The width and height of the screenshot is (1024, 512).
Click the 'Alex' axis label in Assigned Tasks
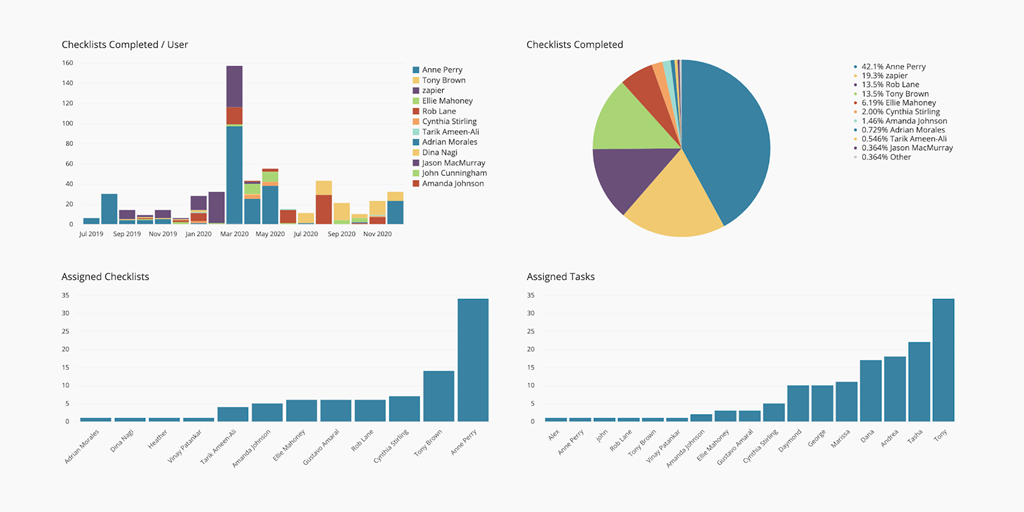click(x=552, y=436)
